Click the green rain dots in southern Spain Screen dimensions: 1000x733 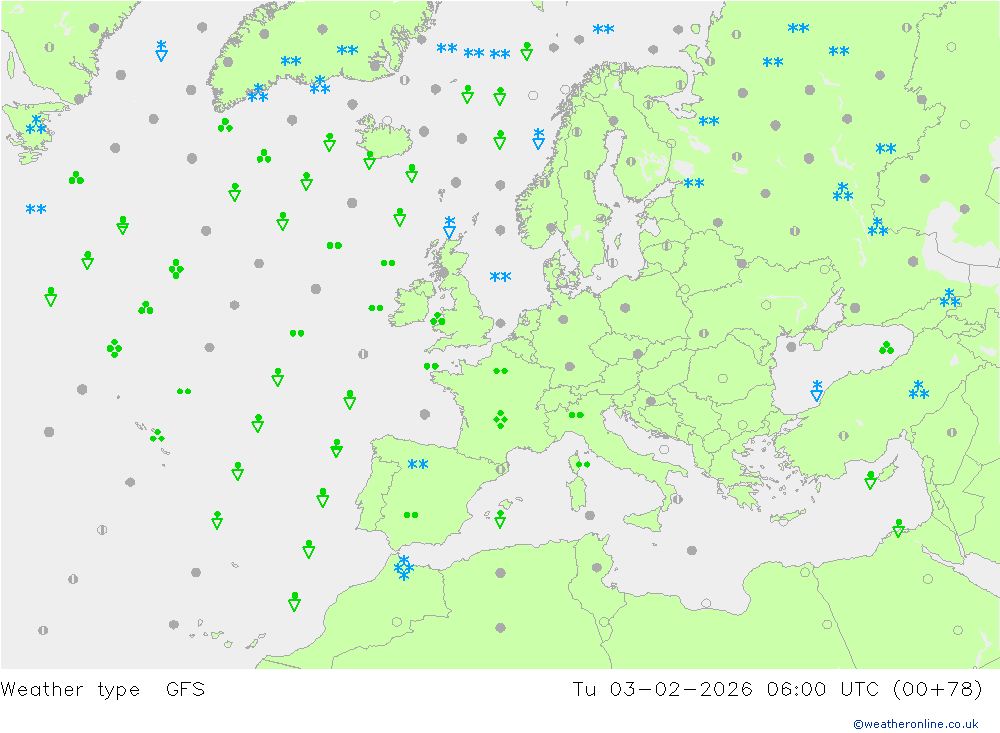click(x=411, y=515)
